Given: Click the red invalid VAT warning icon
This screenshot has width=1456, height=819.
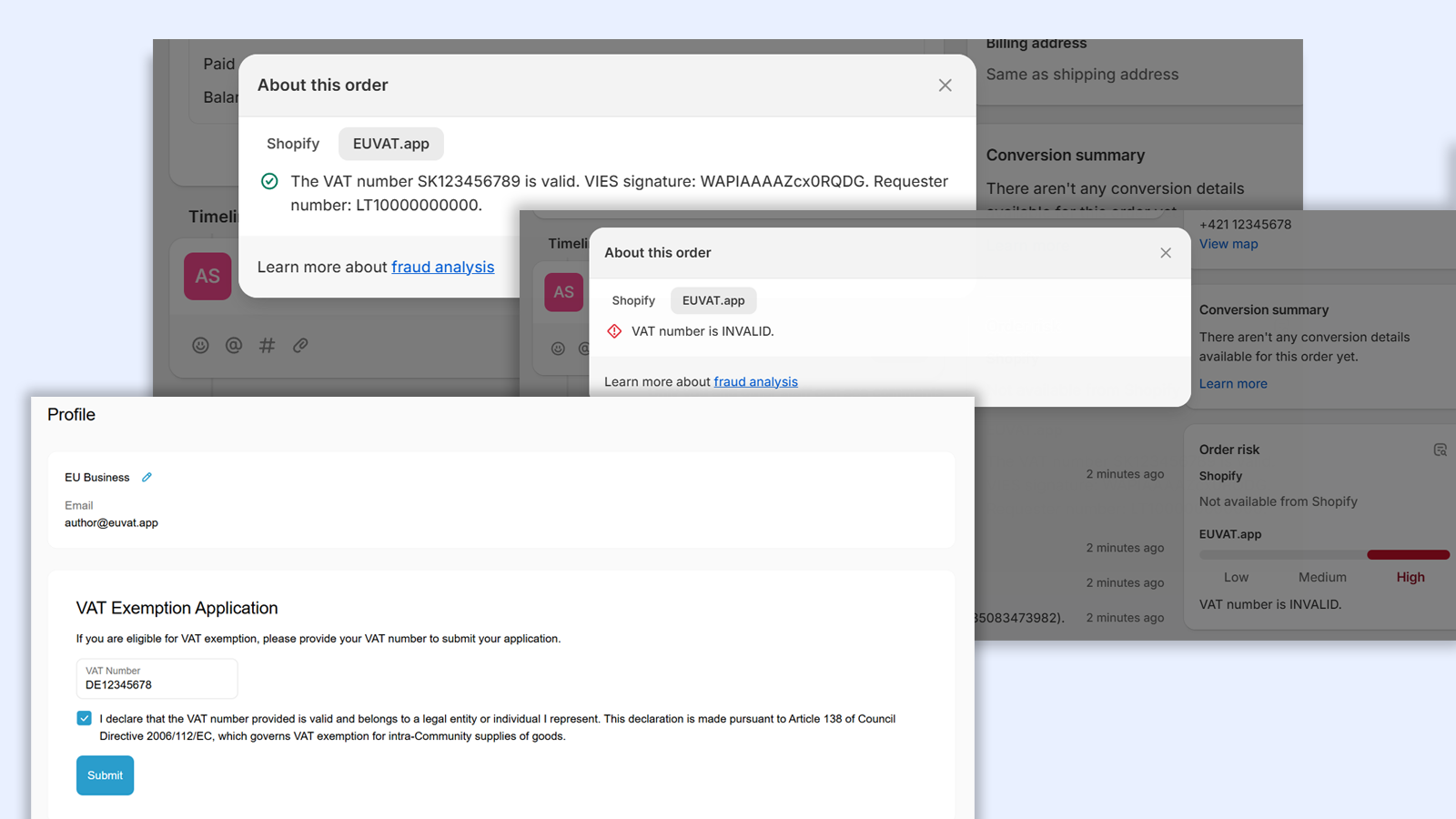Looking at the screenshot, I should pos(614,331).
